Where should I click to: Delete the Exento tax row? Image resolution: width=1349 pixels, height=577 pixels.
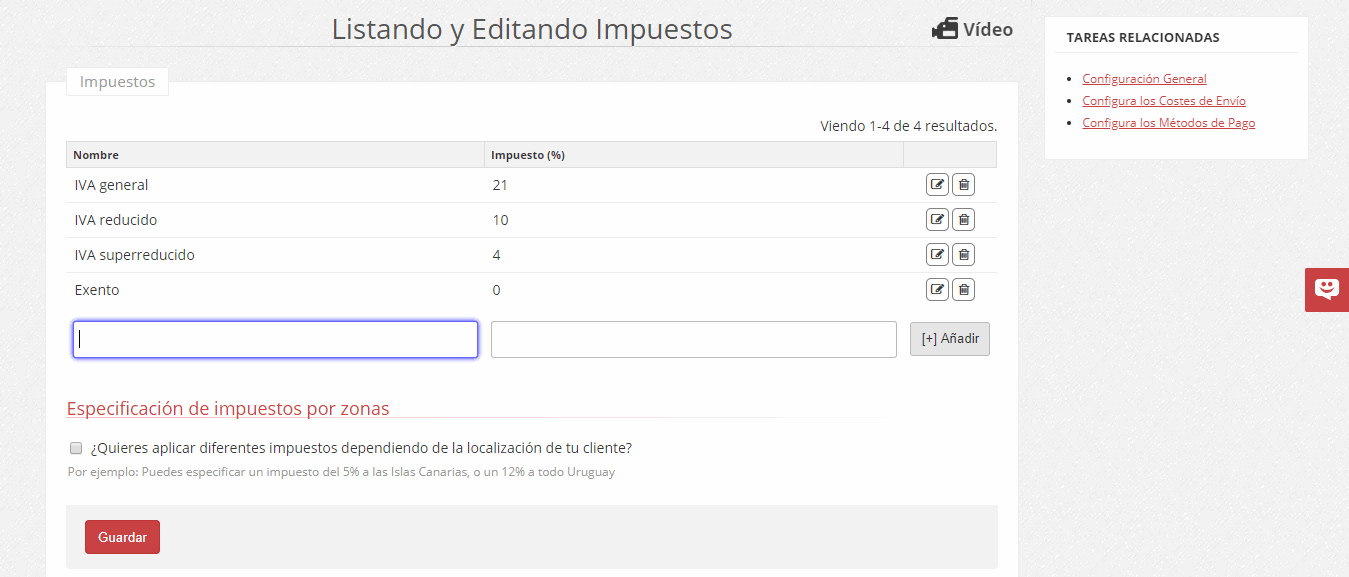(963, 289)
